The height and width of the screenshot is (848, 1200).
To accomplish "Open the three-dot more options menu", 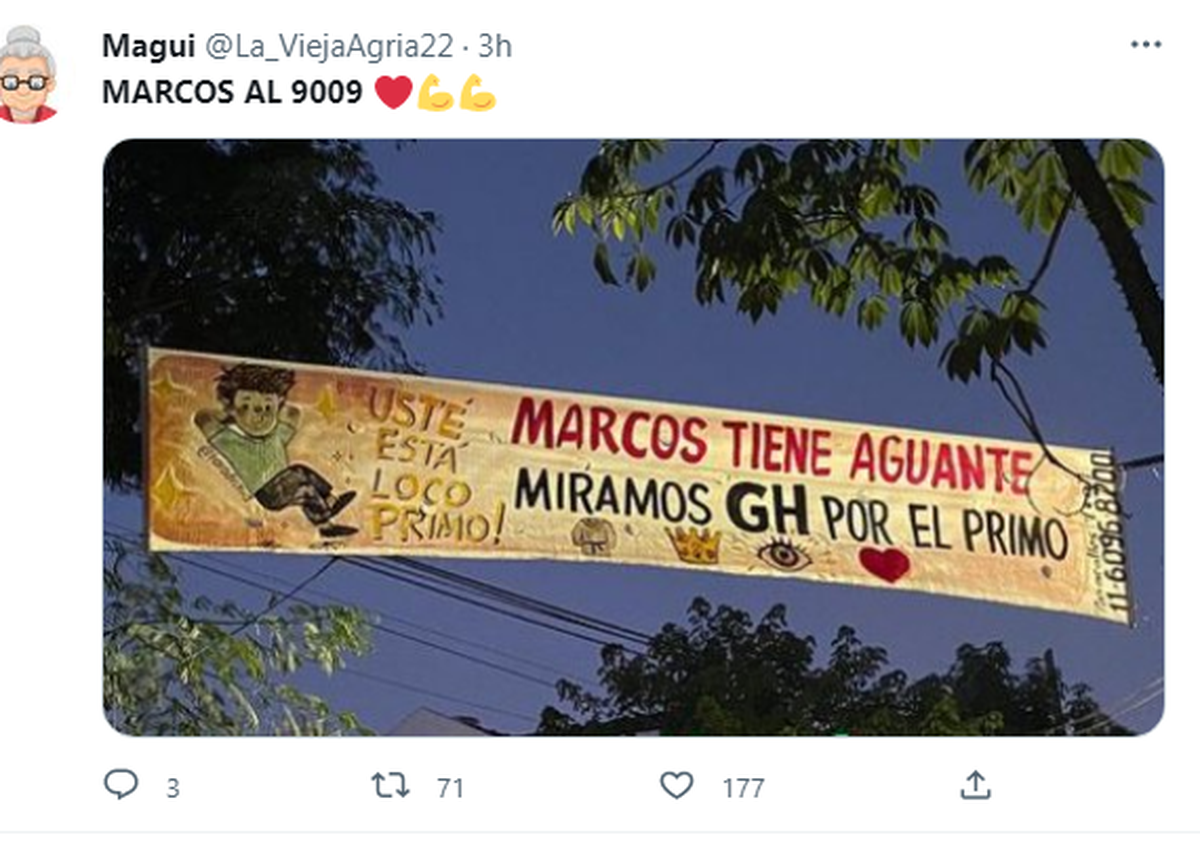I will [1146, 45].
